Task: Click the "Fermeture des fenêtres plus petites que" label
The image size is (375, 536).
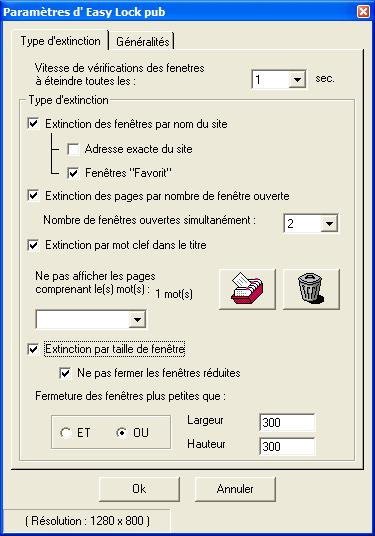Action: point(130,396)
